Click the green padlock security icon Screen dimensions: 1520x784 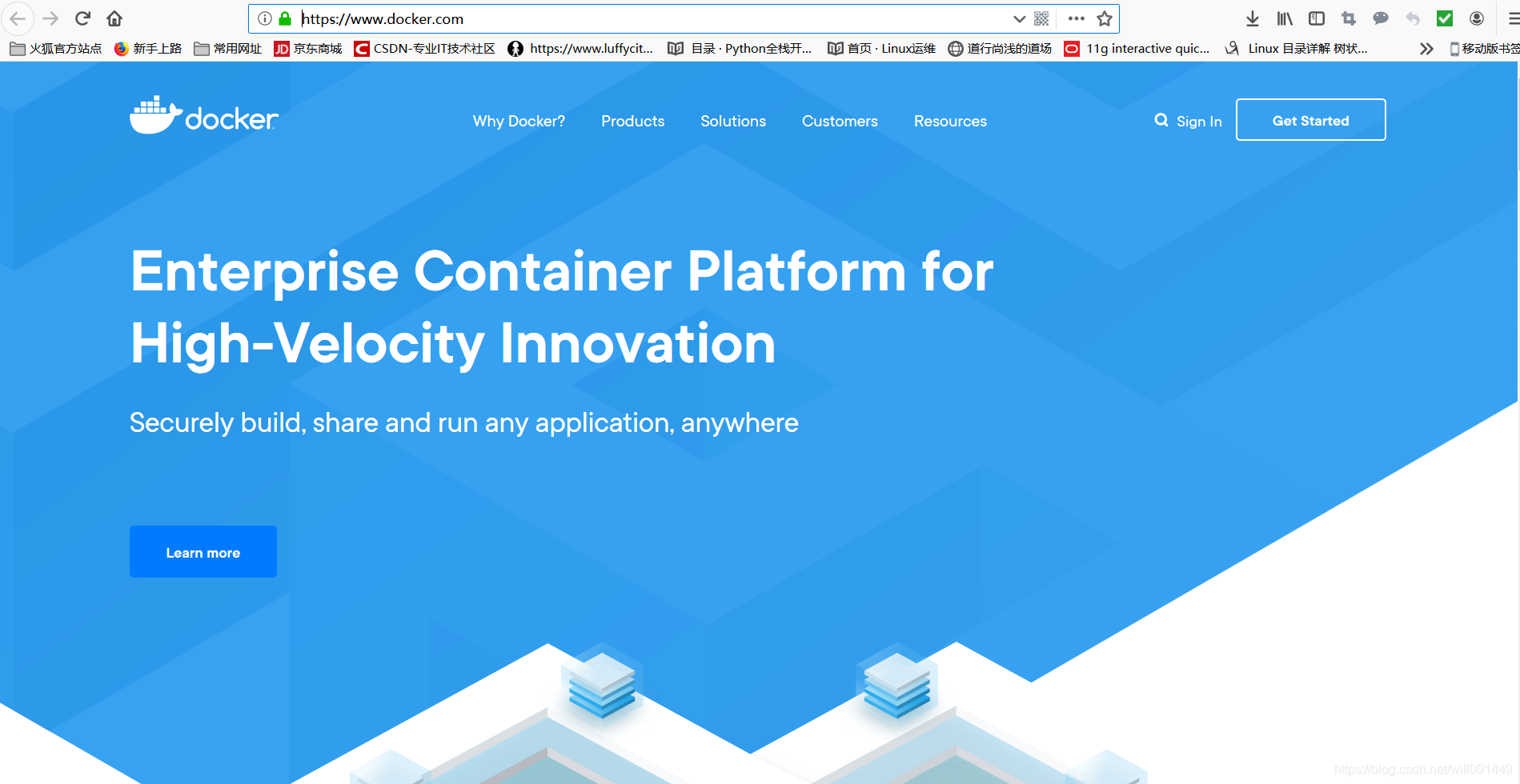(x=285, y=18)
